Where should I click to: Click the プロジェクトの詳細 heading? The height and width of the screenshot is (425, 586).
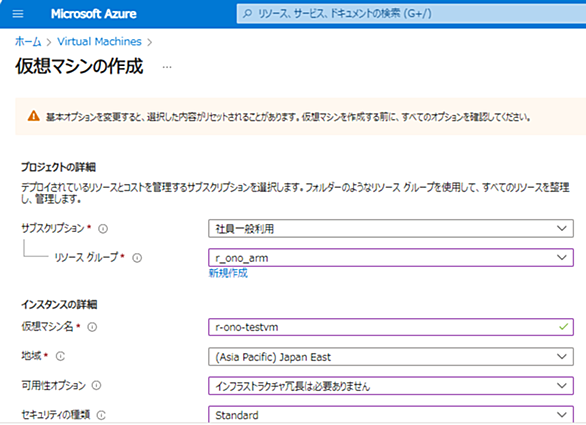pyautogui.click(x=58, y=167)
